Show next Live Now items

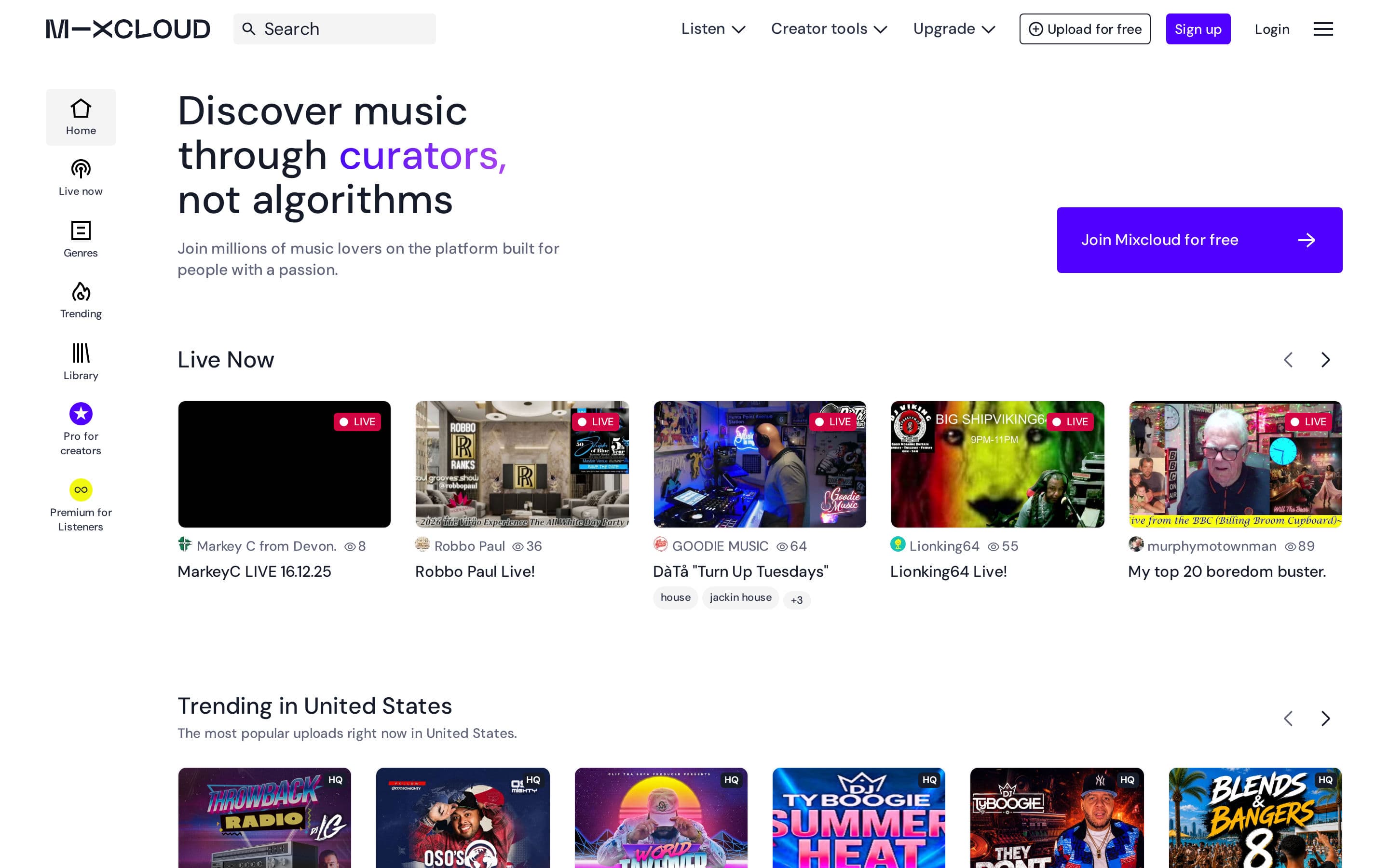click(1325, 360)
